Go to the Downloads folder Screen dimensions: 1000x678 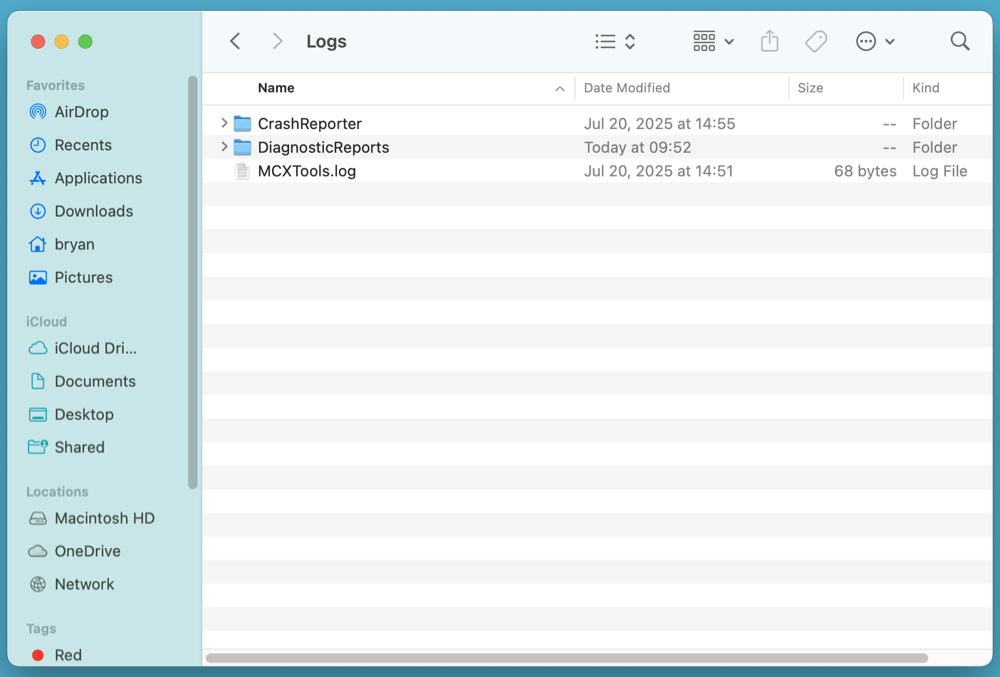(91, 211)
